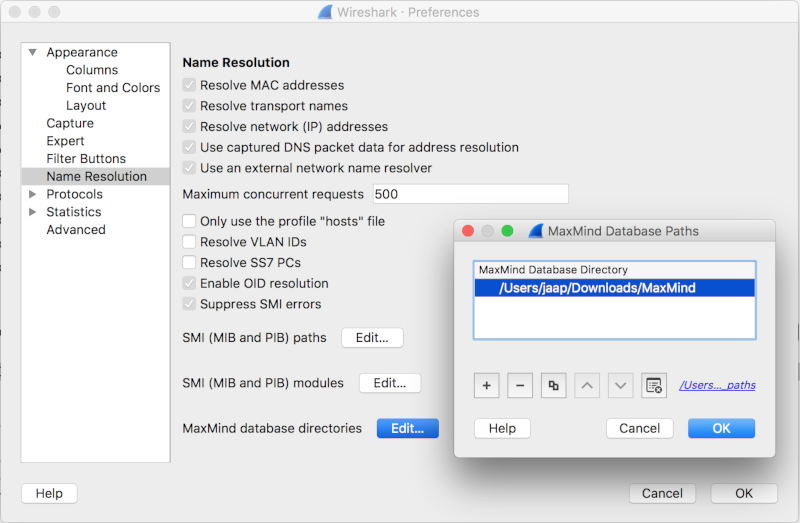Image resolution: width=800 pixels, height=523 pixels.
Task: Enable Resolve VLAN IDs
Action: pos(189,242)
